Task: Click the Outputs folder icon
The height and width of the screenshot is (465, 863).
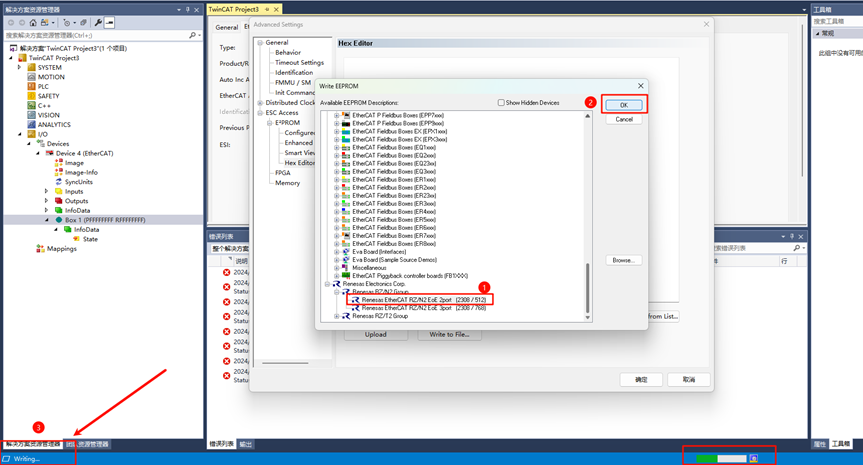Action: tap(59, 201)
